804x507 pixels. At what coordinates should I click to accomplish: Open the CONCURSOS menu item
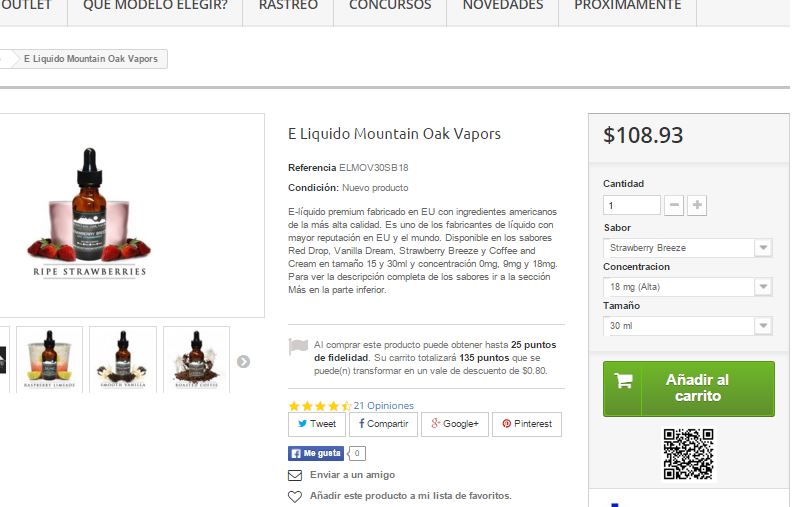click(390, 6)
